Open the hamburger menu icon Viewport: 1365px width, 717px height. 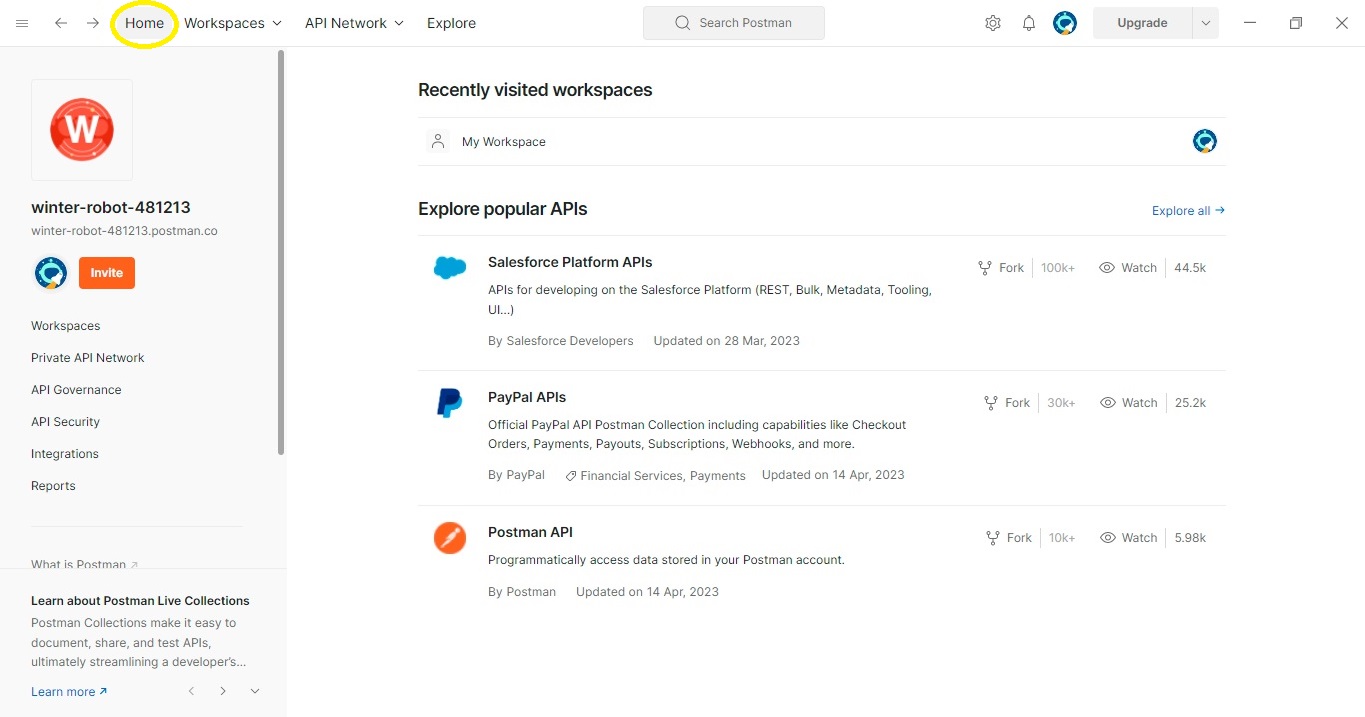tap(22, 23)
